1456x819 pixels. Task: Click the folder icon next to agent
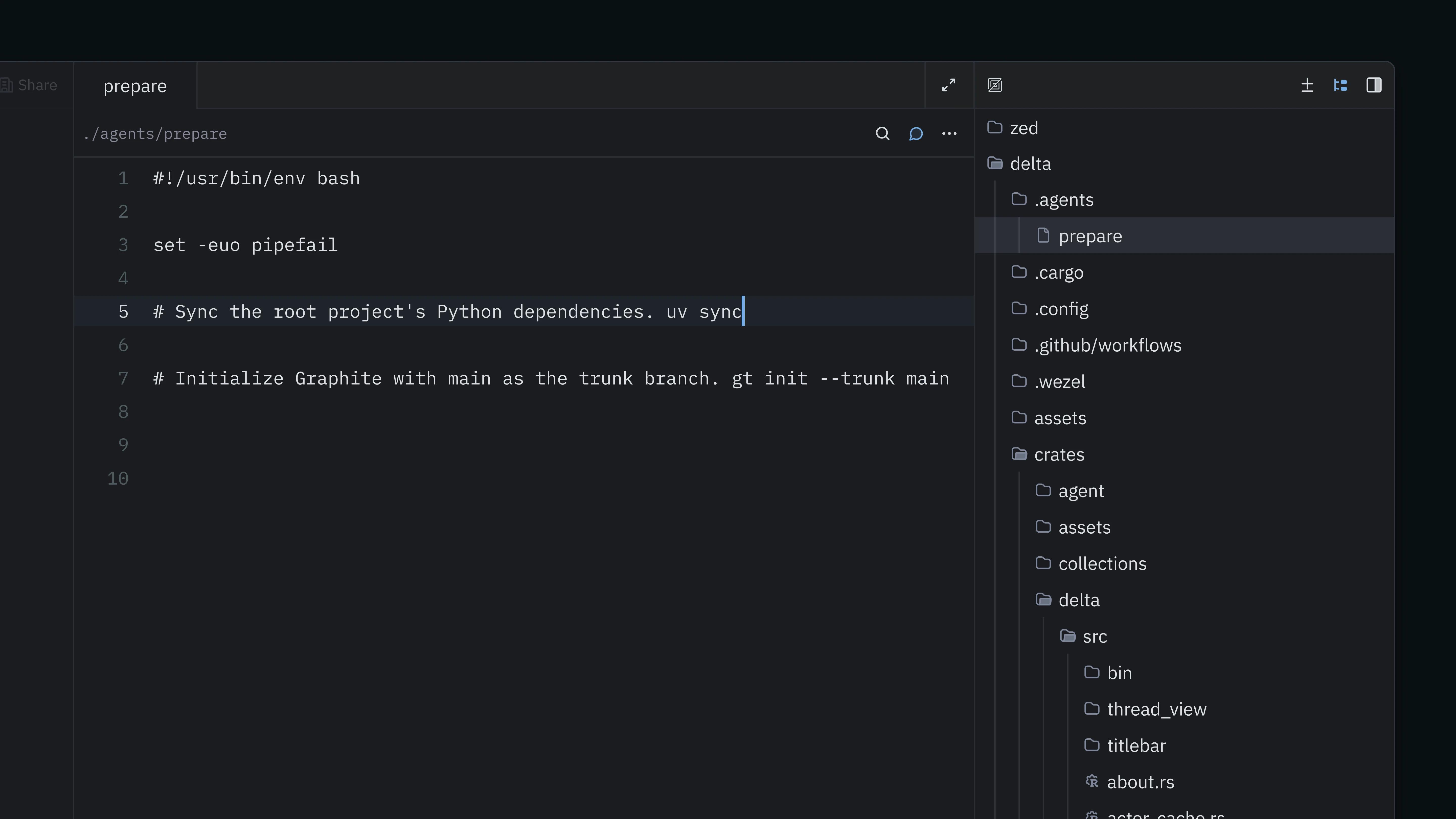(1043, 490)
